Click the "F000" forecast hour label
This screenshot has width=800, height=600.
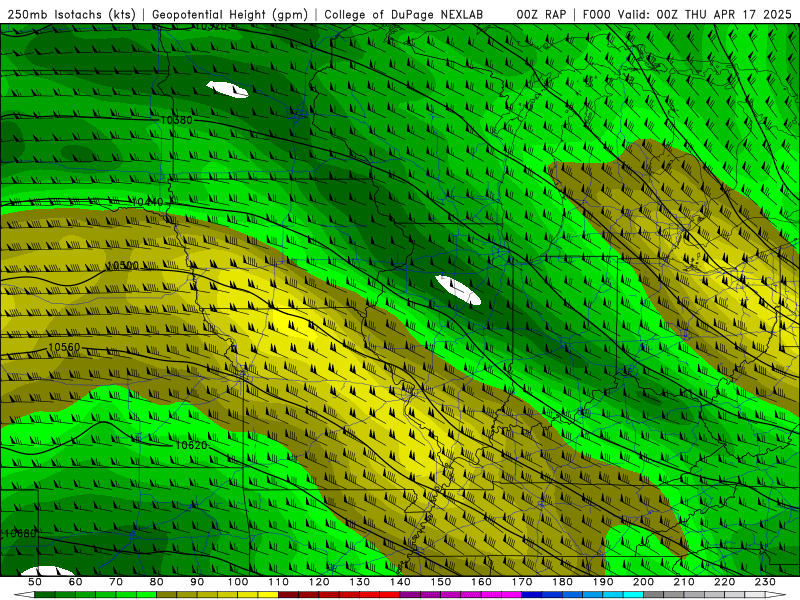click(x=597, y=14)
